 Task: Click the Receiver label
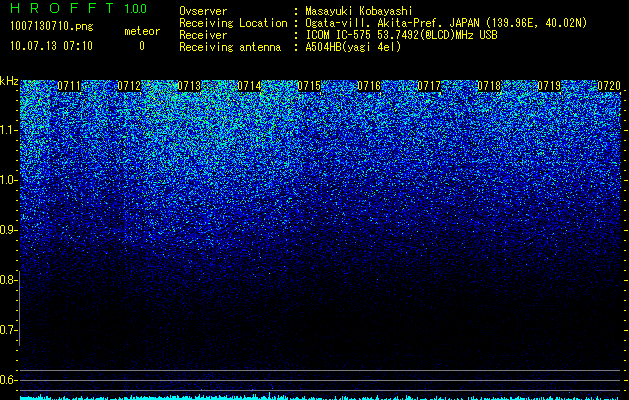[203, 35]
